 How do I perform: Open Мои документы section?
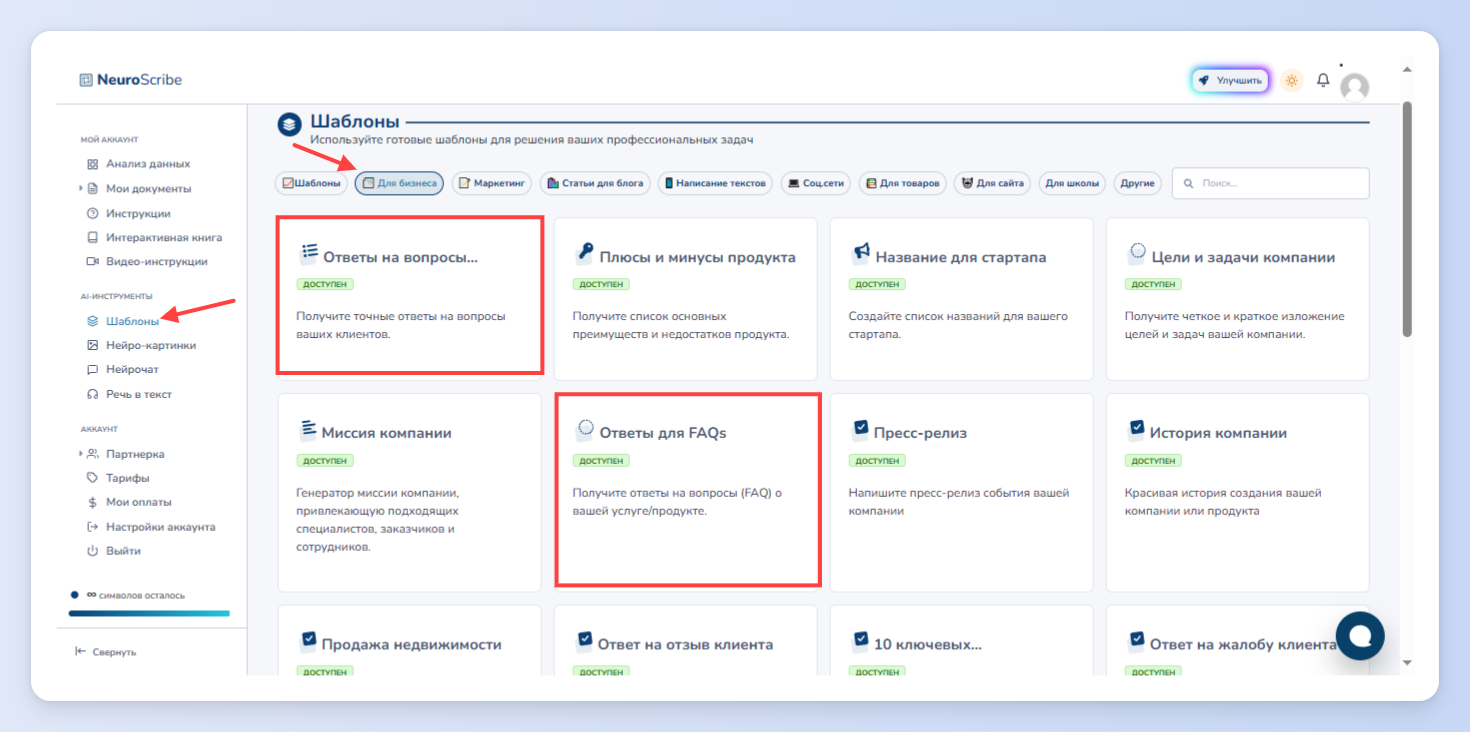[x=148, y=188]
